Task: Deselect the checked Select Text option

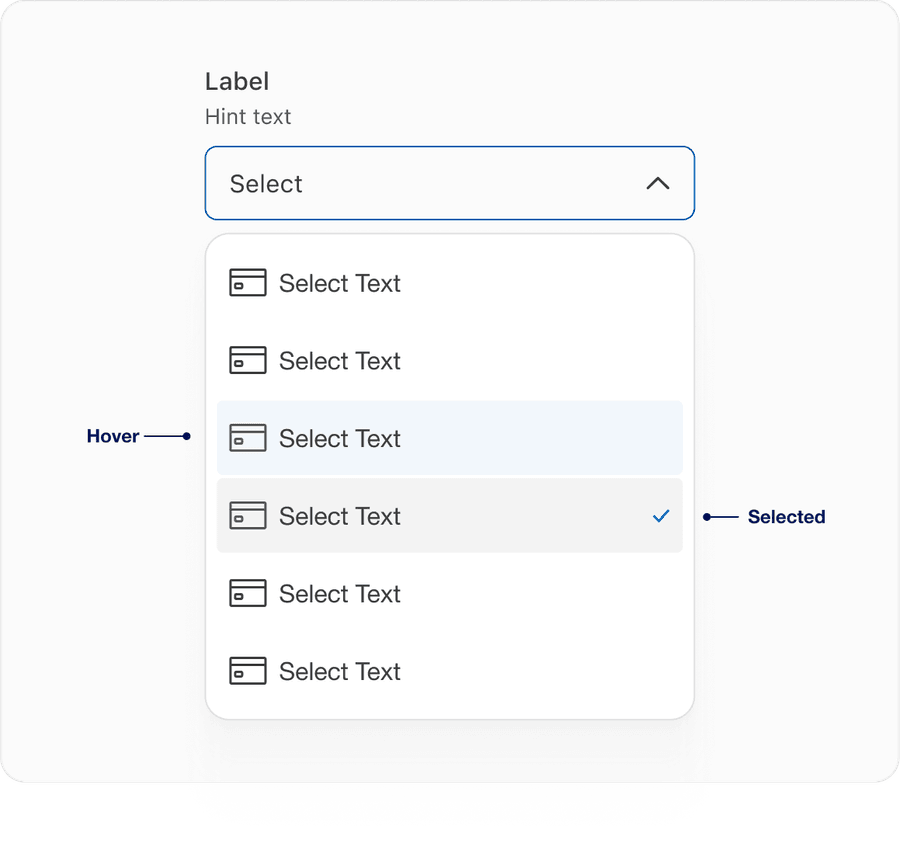Action: [x=400, y=516]
